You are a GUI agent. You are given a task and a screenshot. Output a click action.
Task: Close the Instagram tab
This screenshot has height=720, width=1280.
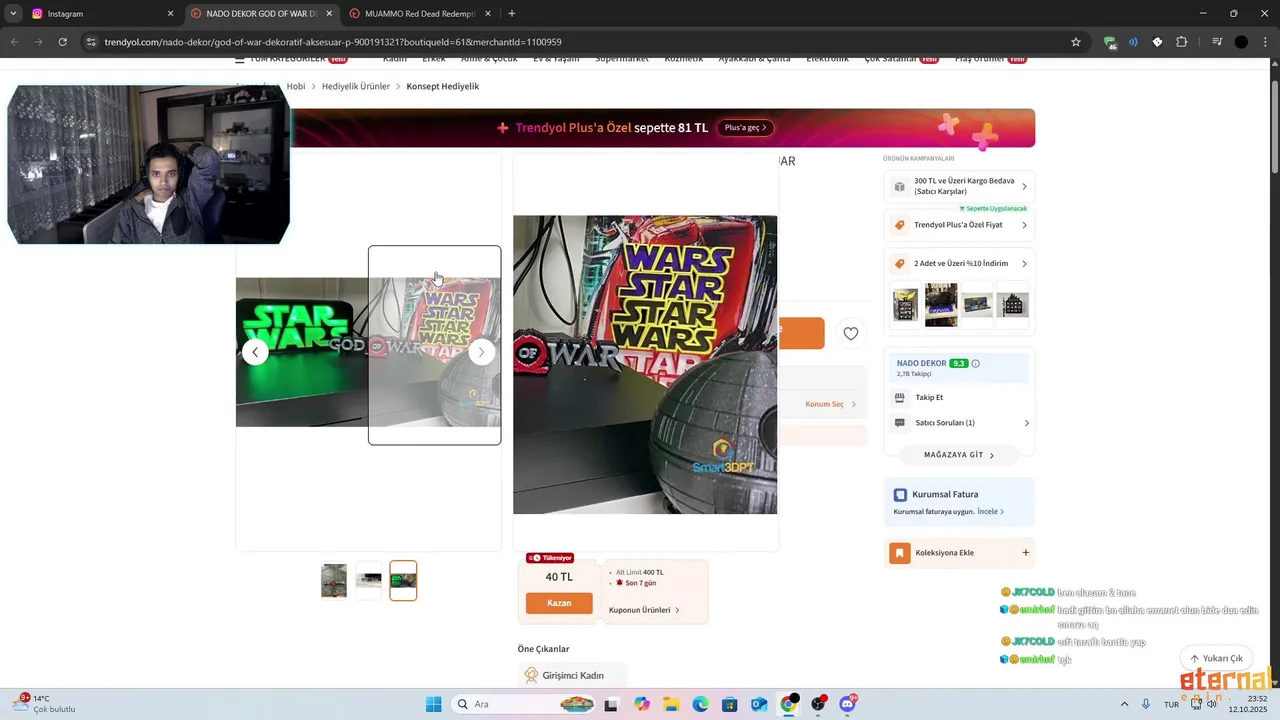[170, 14]
